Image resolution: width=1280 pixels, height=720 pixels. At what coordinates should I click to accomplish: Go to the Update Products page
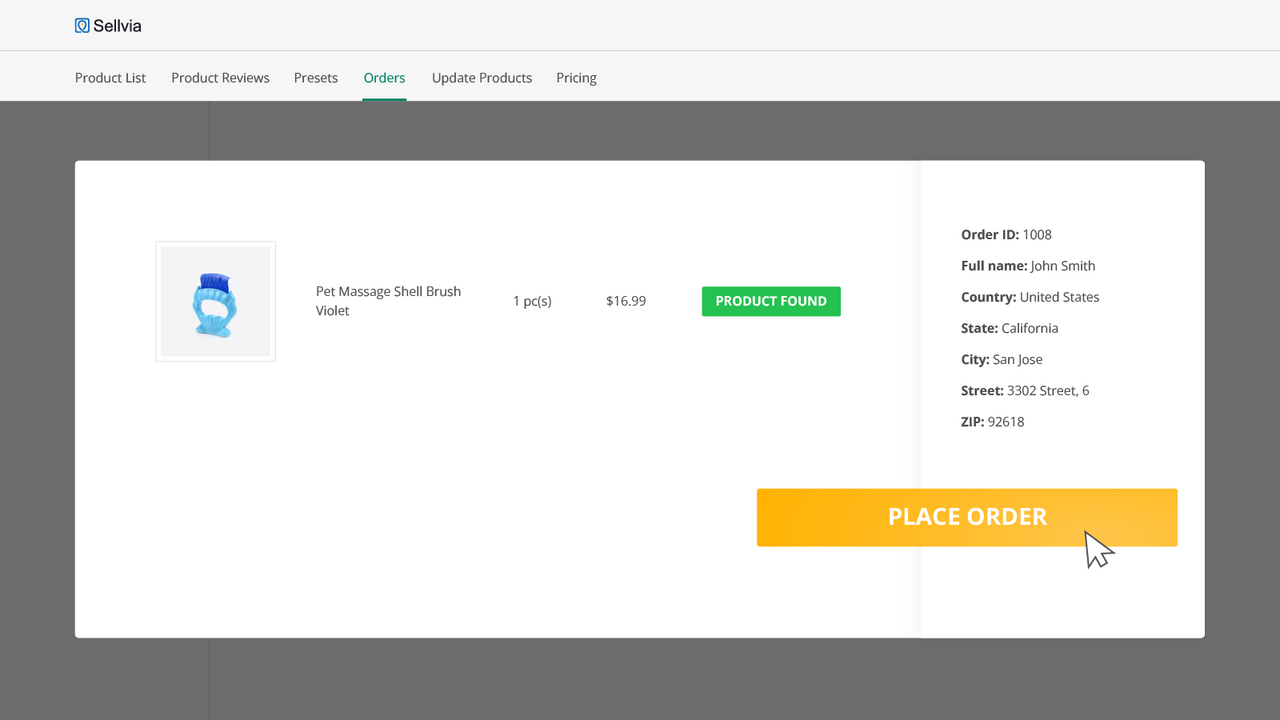point(482,77)
